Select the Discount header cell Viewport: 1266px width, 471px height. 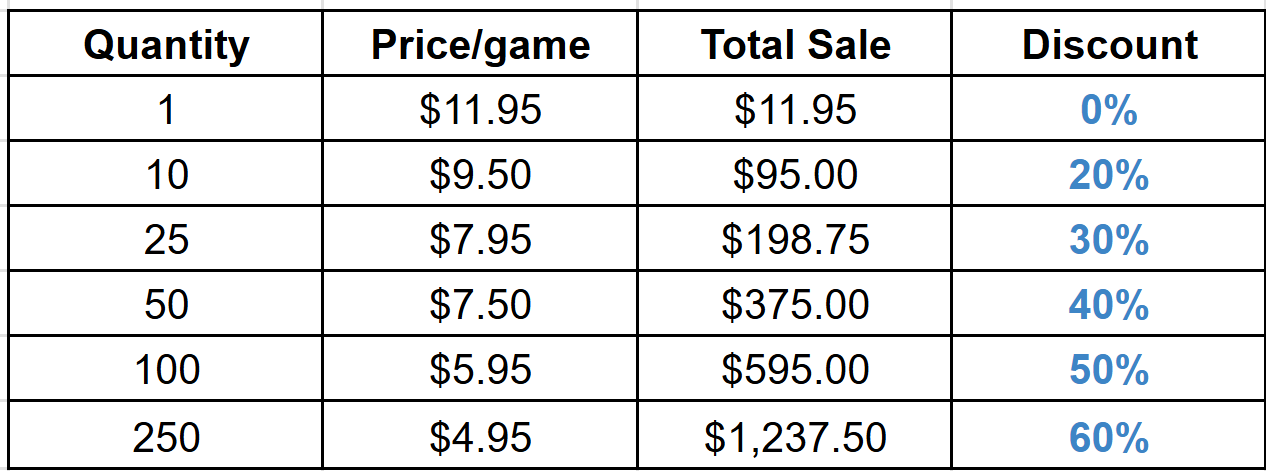pyautogui.click(x=1109, y=45)
